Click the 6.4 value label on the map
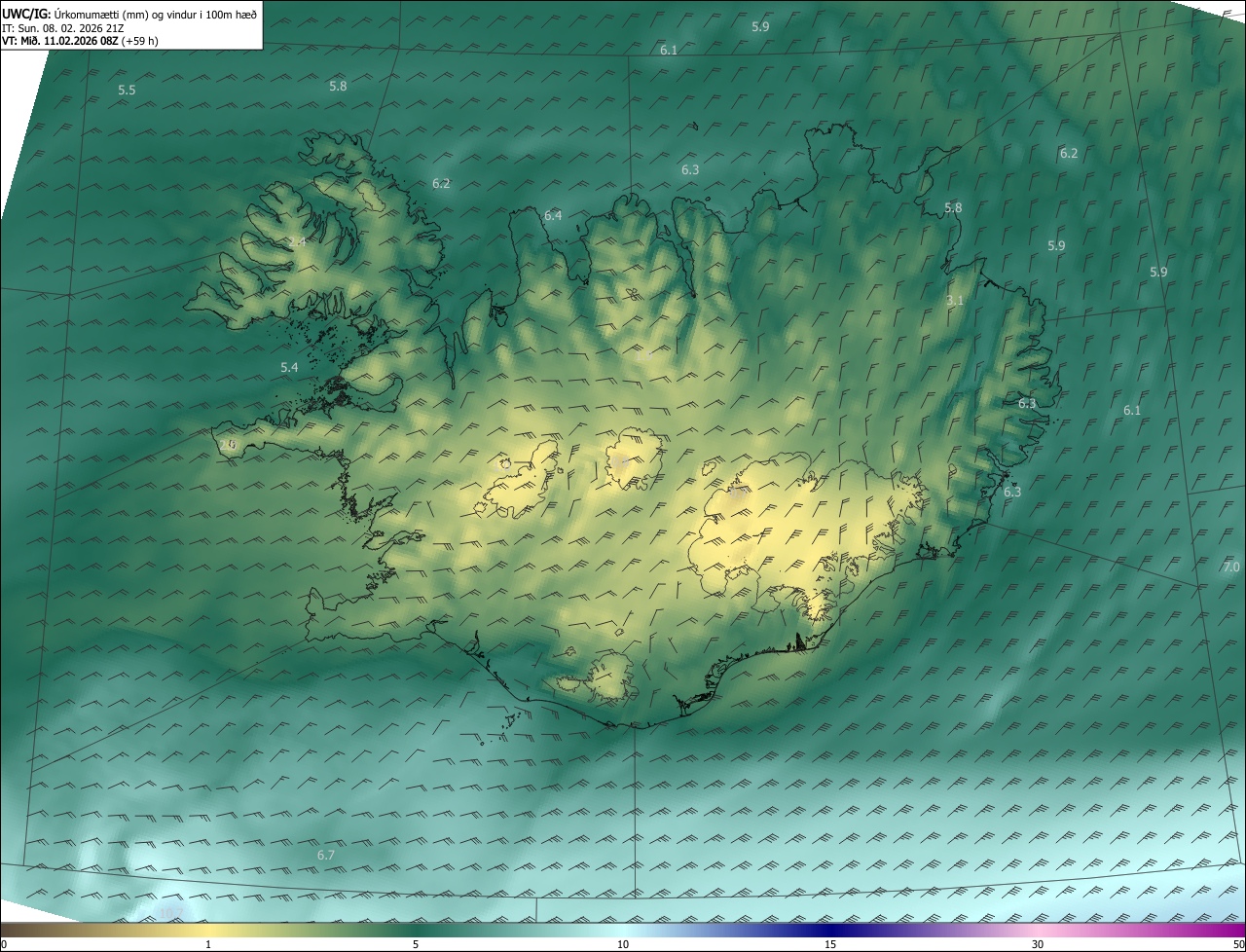Viewport: 1246px width, 952px height. point(553,215)
